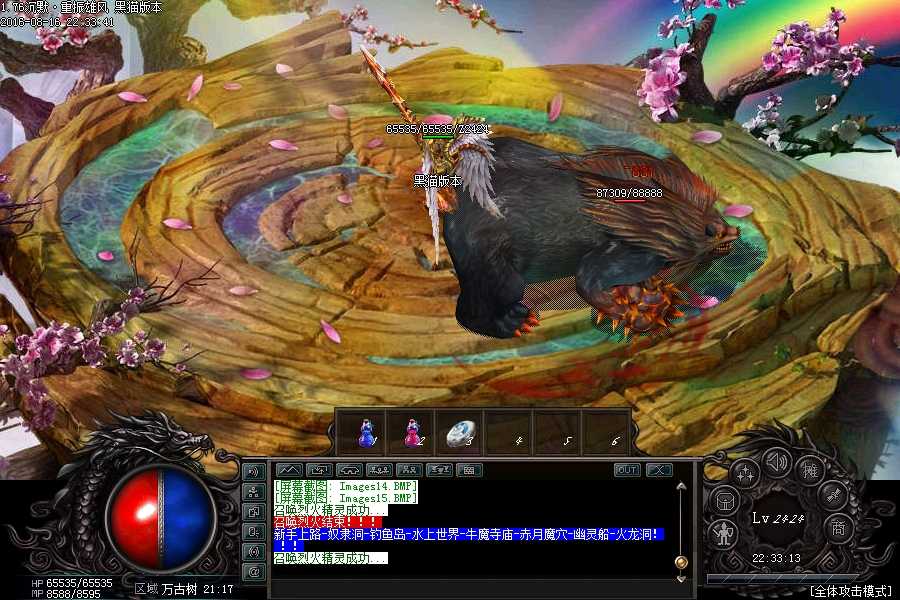Click the X exit game button

pos(659,470)
